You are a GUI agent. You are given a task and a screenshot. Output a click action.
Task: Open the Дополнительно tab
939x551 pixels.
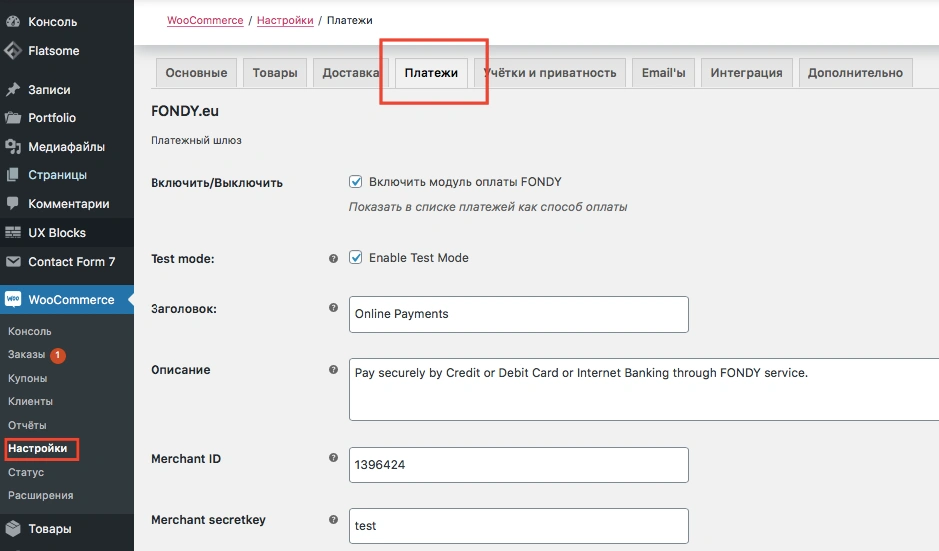pyautogui.click(x=855, y=72)
